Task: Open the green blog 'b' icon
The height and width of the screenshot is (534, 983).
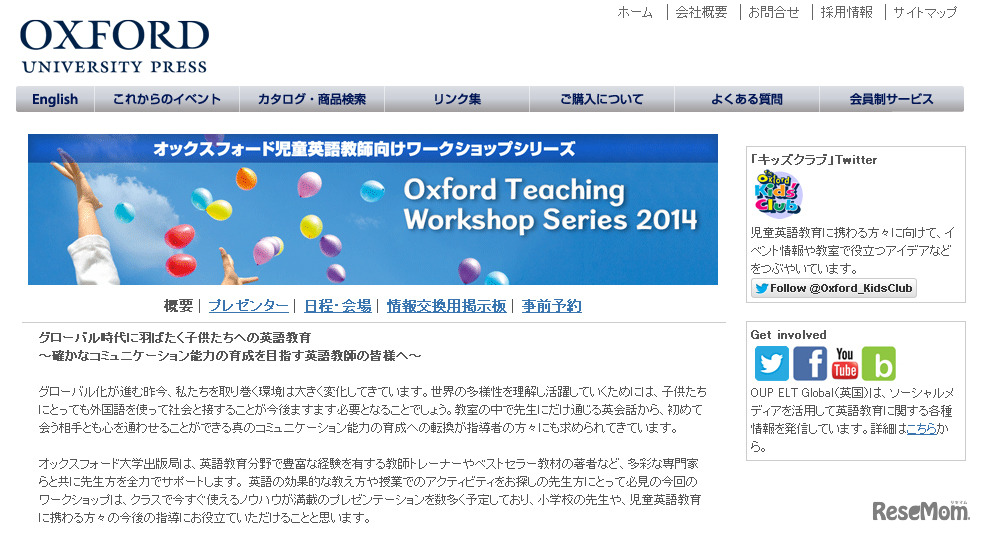Action: pos(879,364)
